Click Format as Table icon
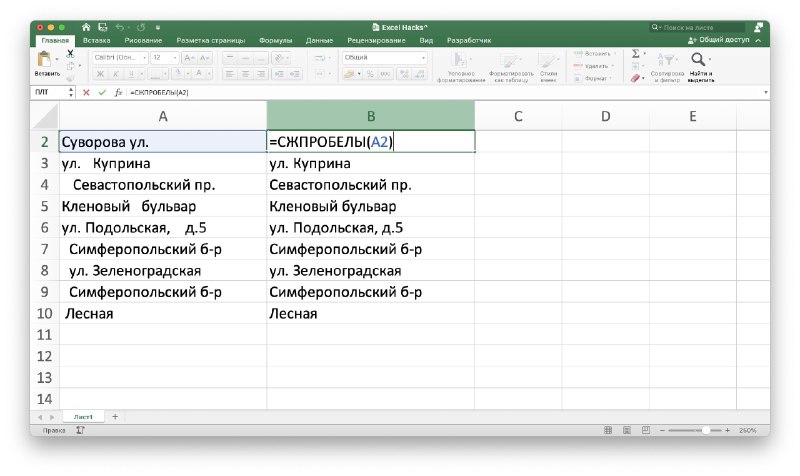800x476 pixels. tap(509, 61)
